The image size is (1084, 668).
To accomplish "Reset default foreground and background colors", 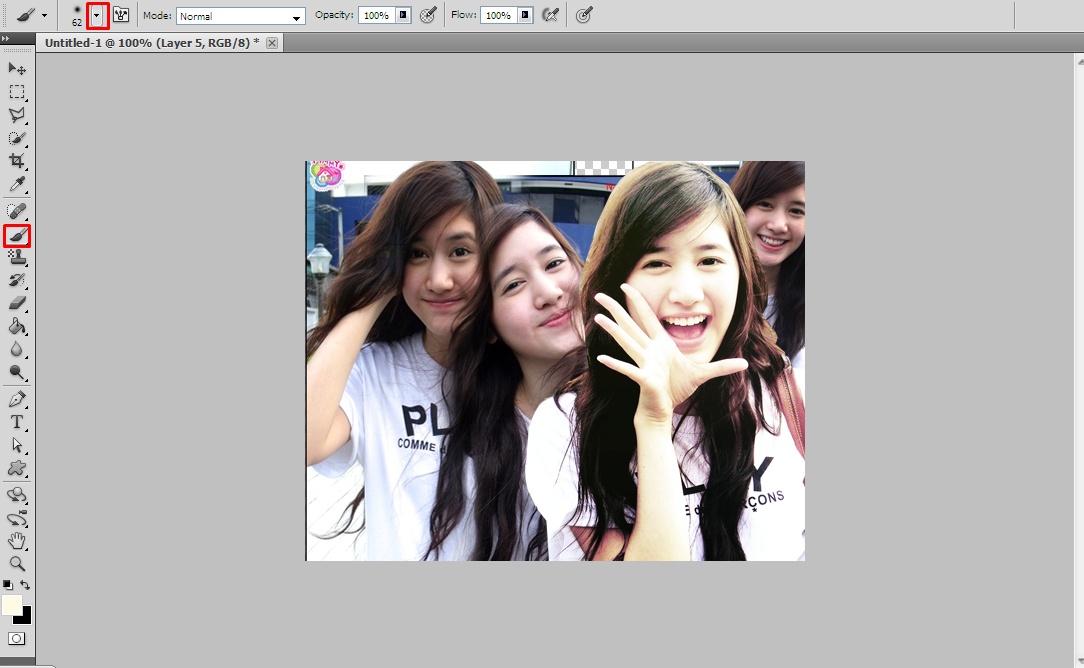I will pos(8,585).
